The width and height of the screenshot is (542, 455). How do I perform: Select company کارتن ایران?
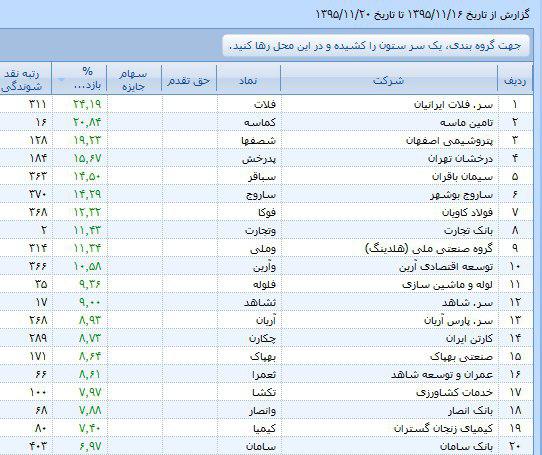(x=469, y=338)
